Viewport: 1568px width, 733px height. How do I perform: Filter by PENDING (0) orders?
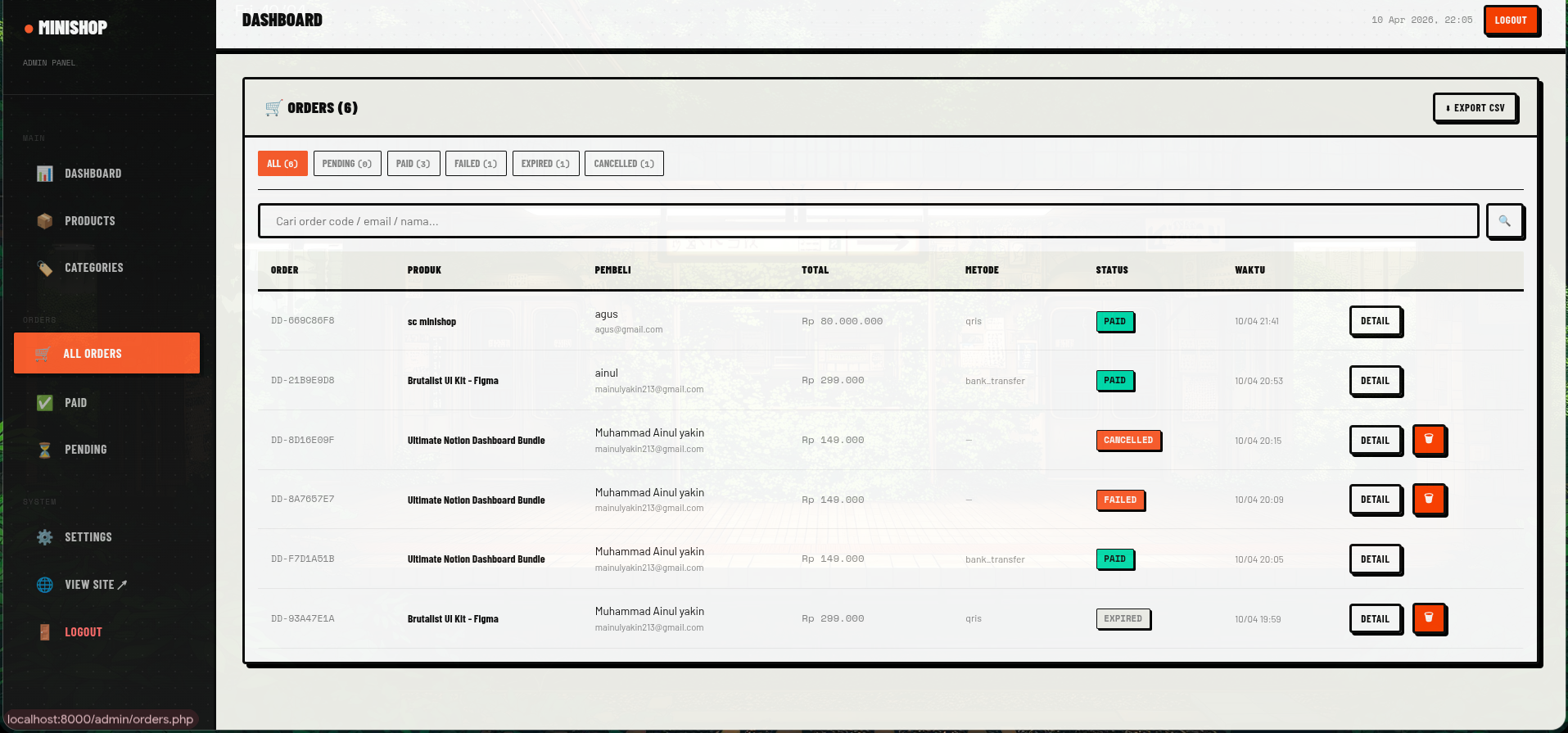[347, 164]
